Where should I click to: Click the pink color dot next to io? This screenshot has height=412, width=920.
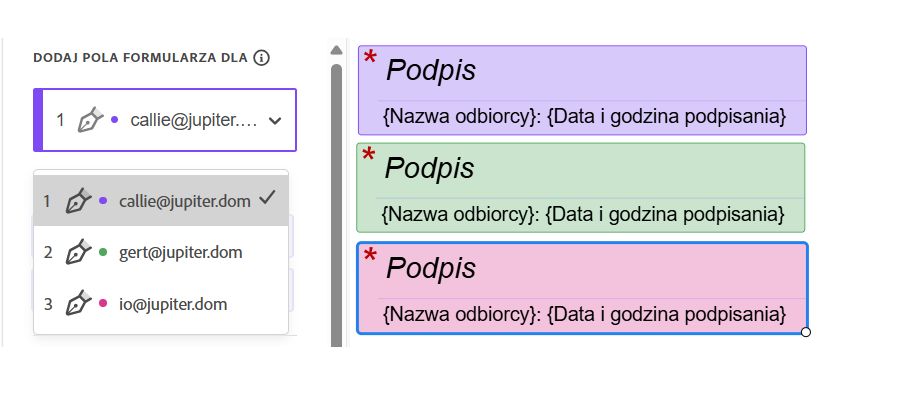pyautogui.click(x=104, y=303)
